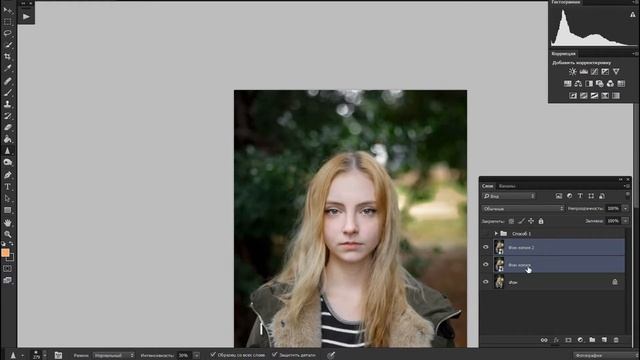The height and width of the screenshot is (360, 640).
Task: Open the sharpen mode dropdown
Action: click(x=113, y=356)
